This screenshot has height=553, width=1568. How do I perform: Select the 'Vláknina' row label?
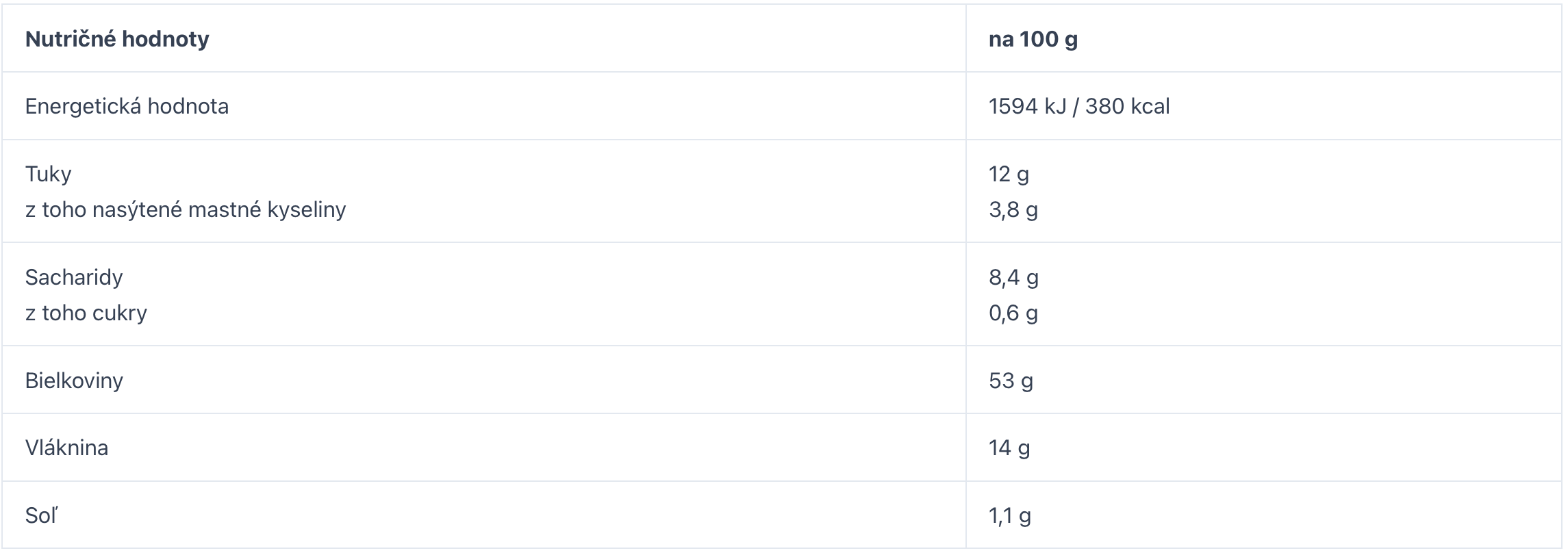[66, 448]
